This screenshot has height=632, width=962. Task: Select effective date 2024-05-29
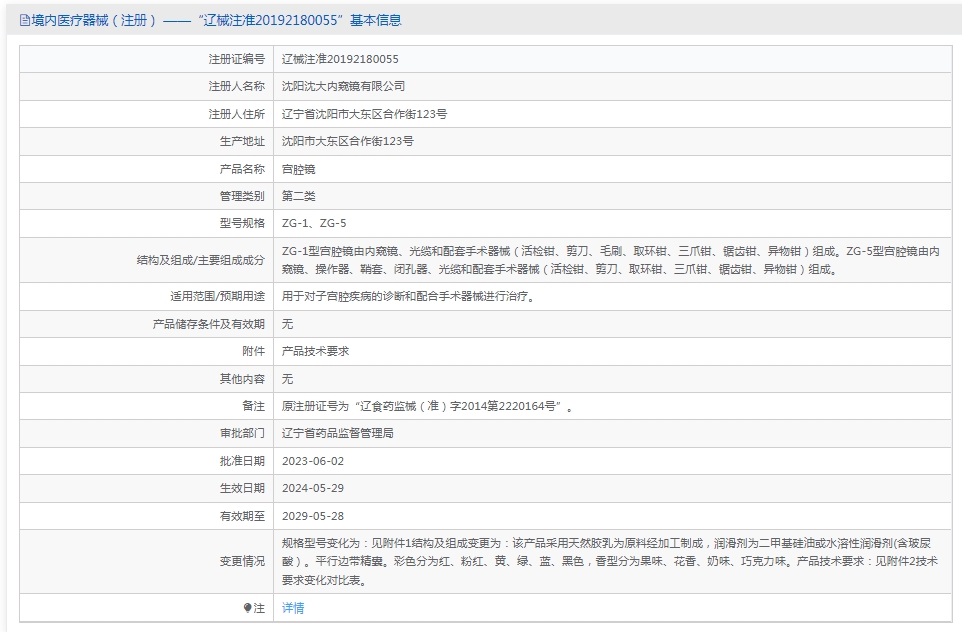click(313, 488)
